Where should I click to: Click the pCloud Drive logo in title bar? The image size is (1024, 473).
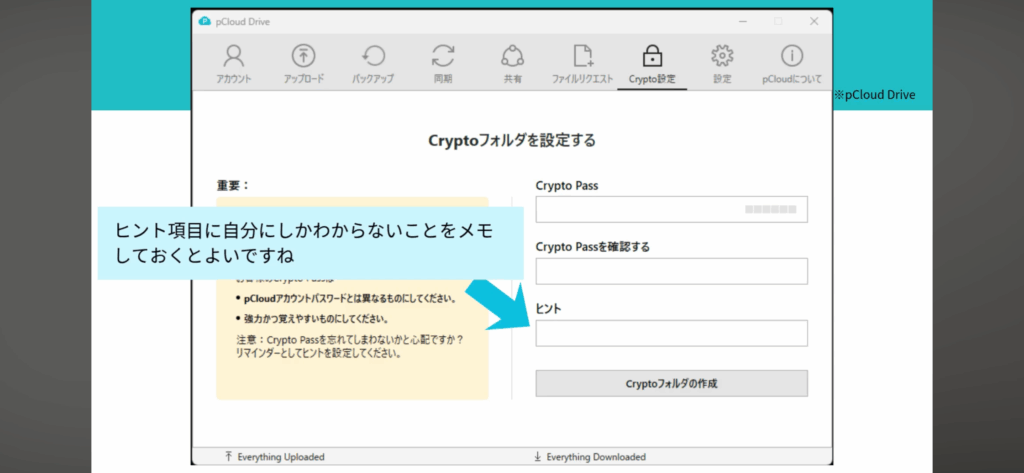click(x=204, y=22)
